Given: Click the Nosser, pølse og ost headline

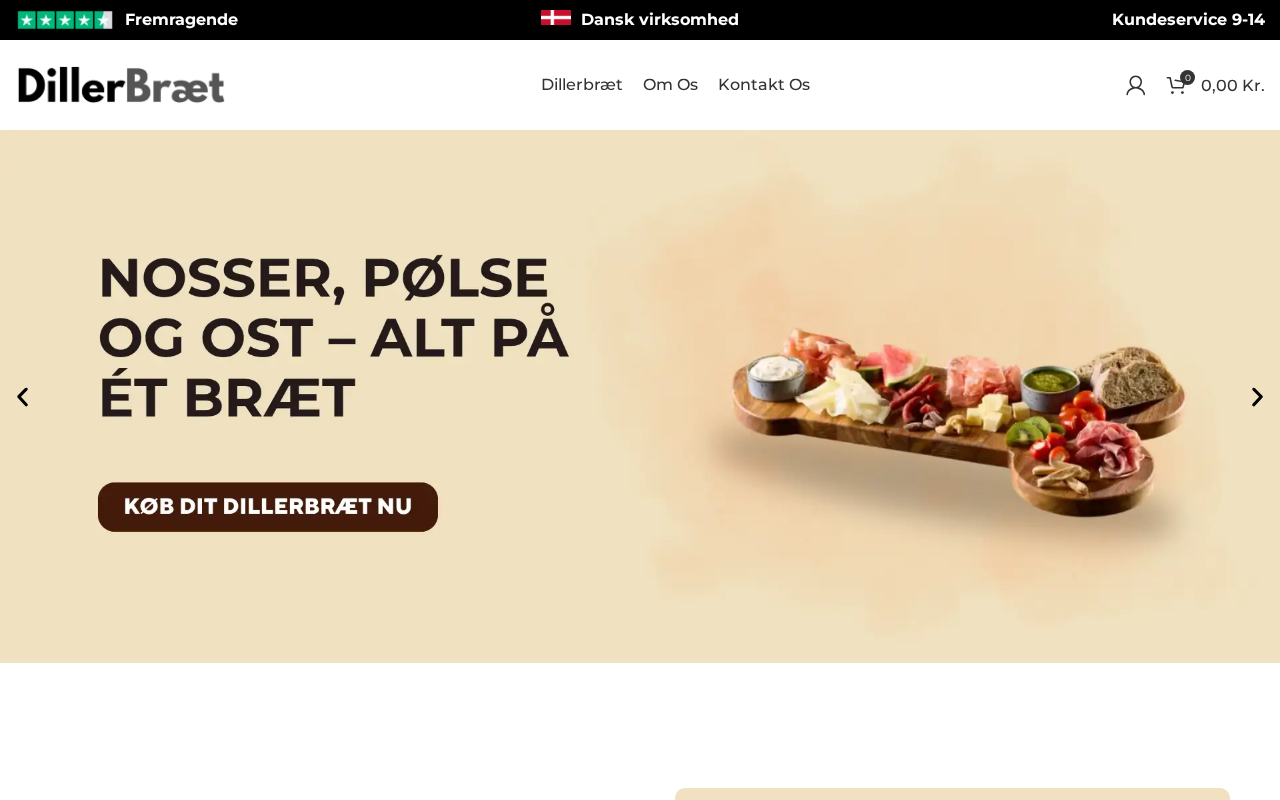Looking at the screenshot, I should 333,337.
